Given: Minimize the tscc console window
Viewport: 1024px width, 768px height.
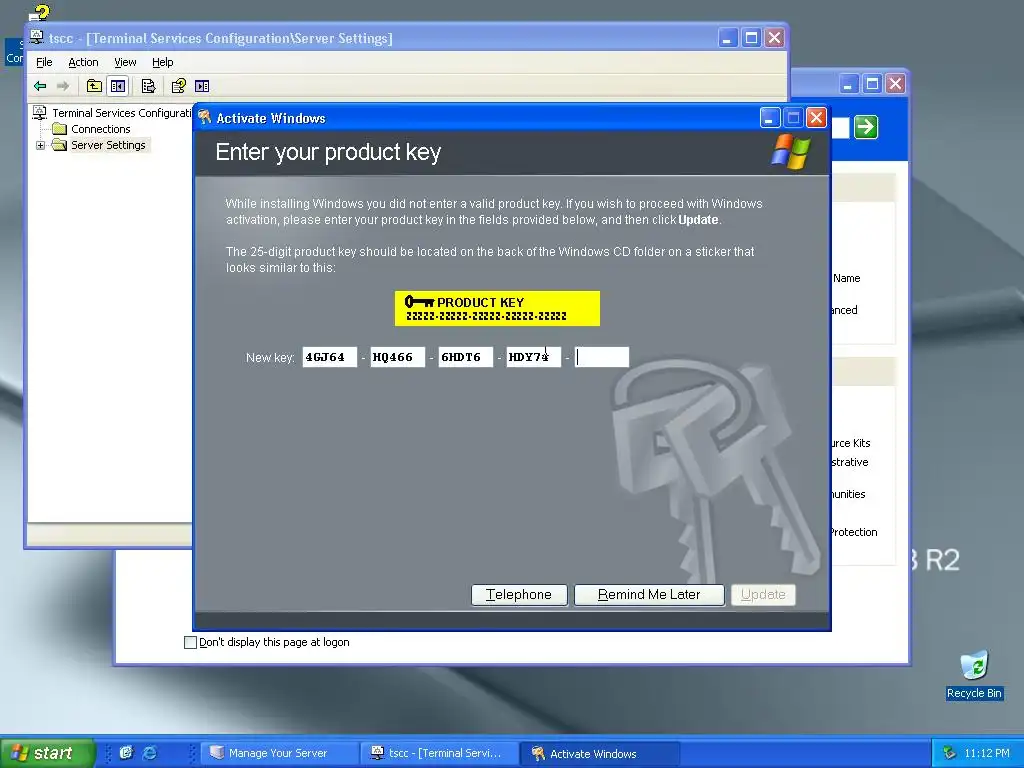Looking at the screenshot, I should (728, 38).
